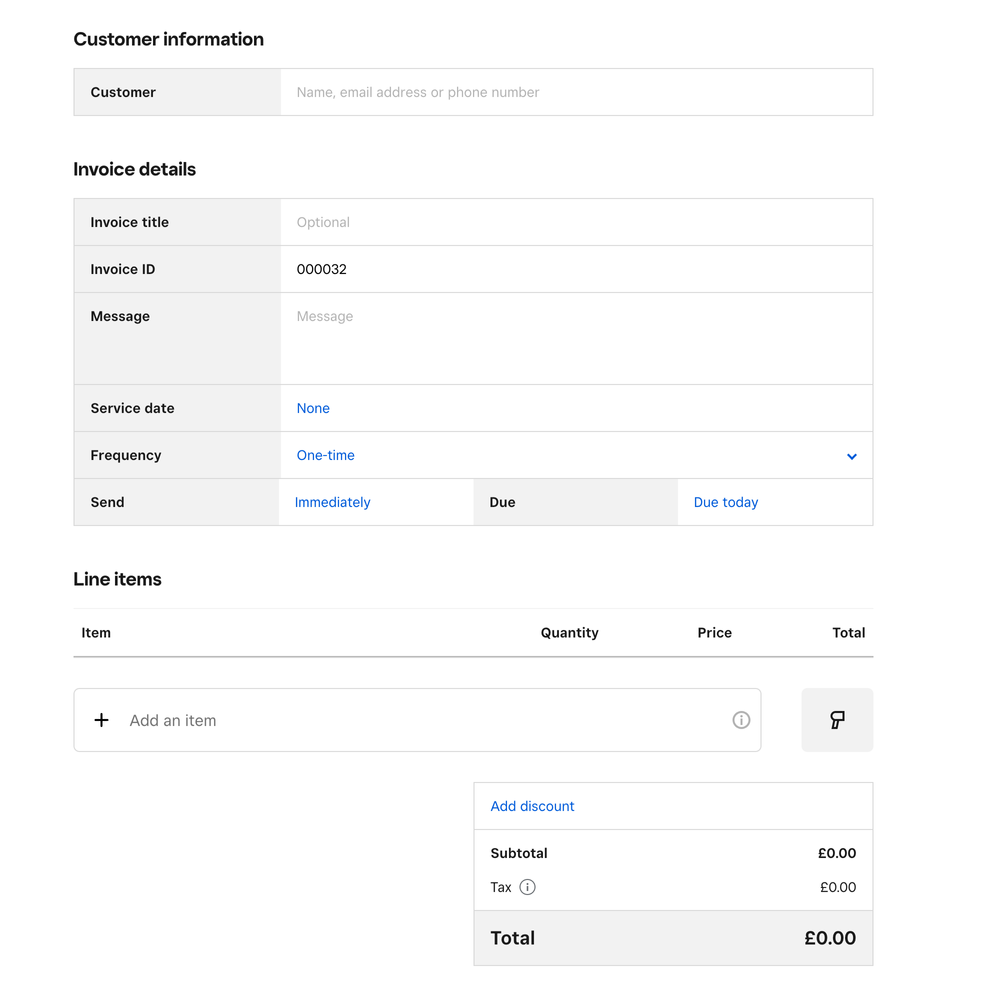Click the Item column header
Screen dimensions: 999x984
point(96,633)
